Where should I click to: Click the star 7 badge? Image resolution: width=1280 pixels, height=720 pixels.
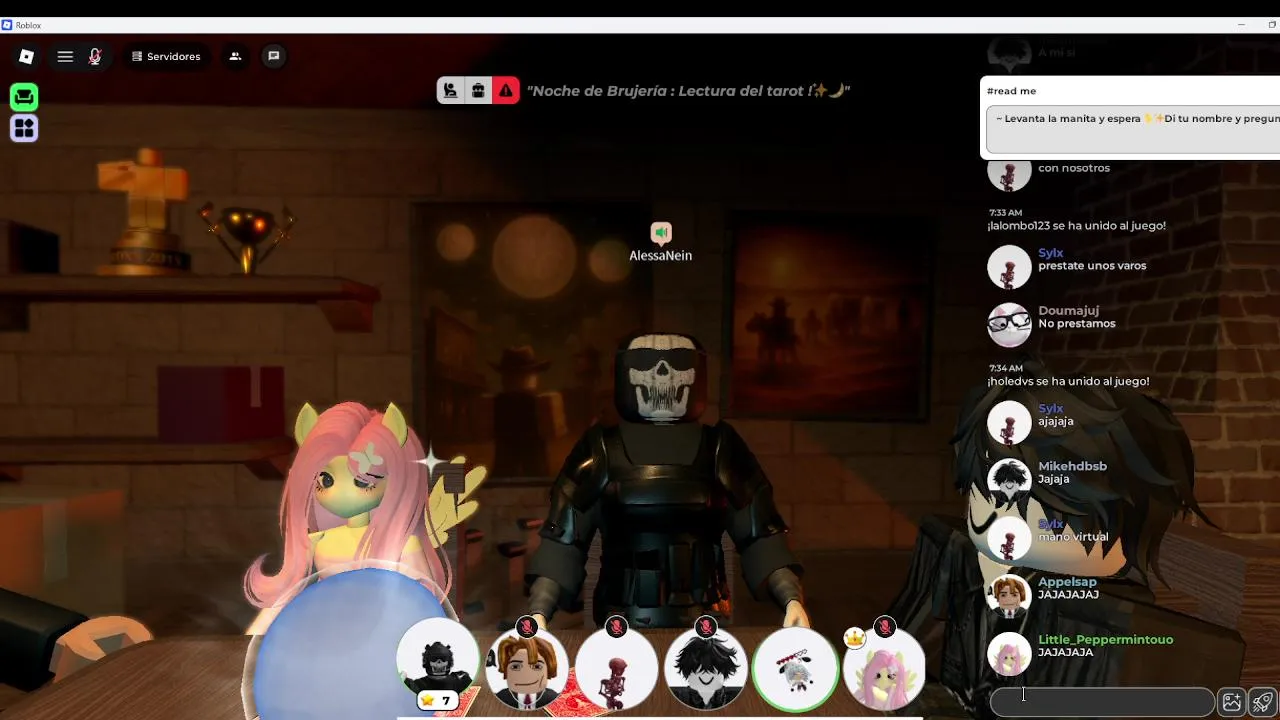pyautogui.click(x=437, y=700)
